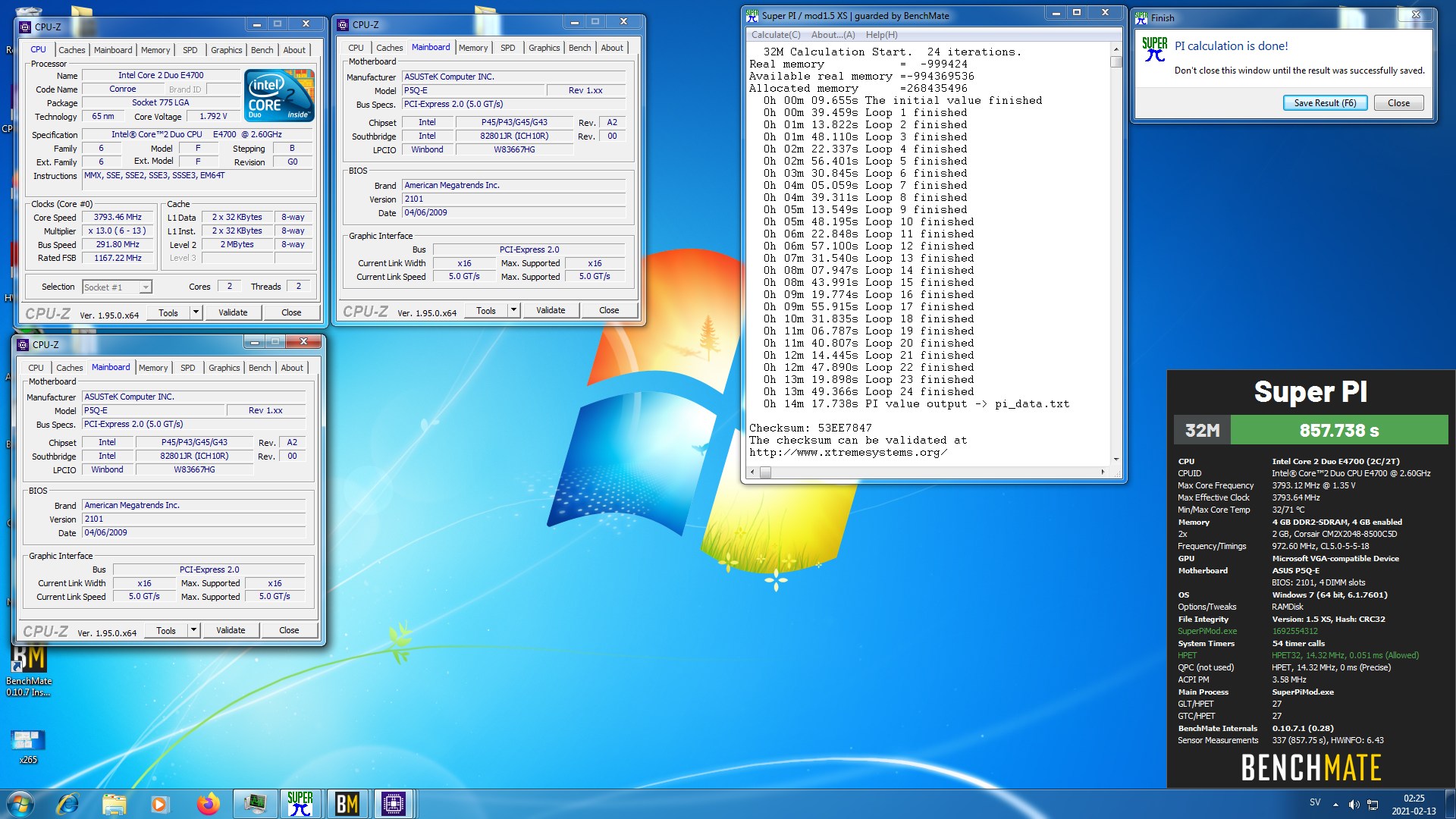
Task: Open About...(A) menu in Super PI
Action: (833, 35)
